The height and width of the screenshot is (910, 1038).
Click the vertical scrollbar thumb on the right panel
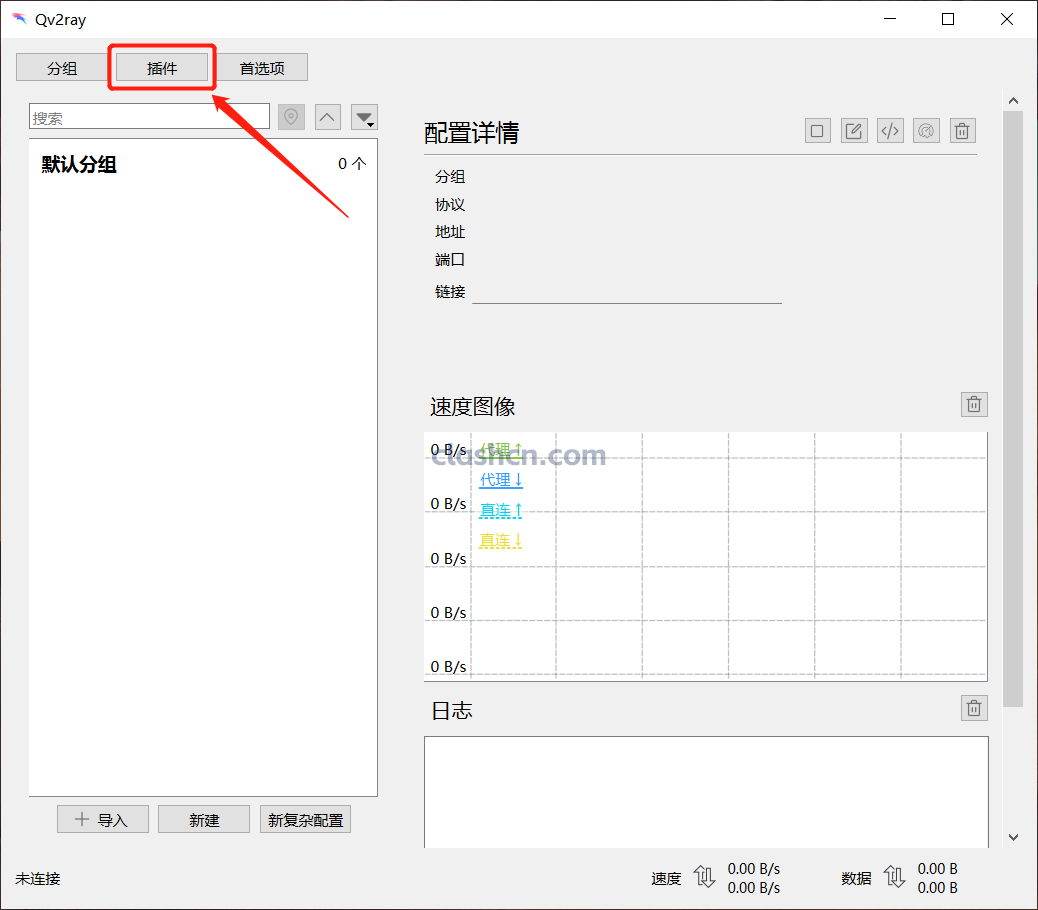1013,409
